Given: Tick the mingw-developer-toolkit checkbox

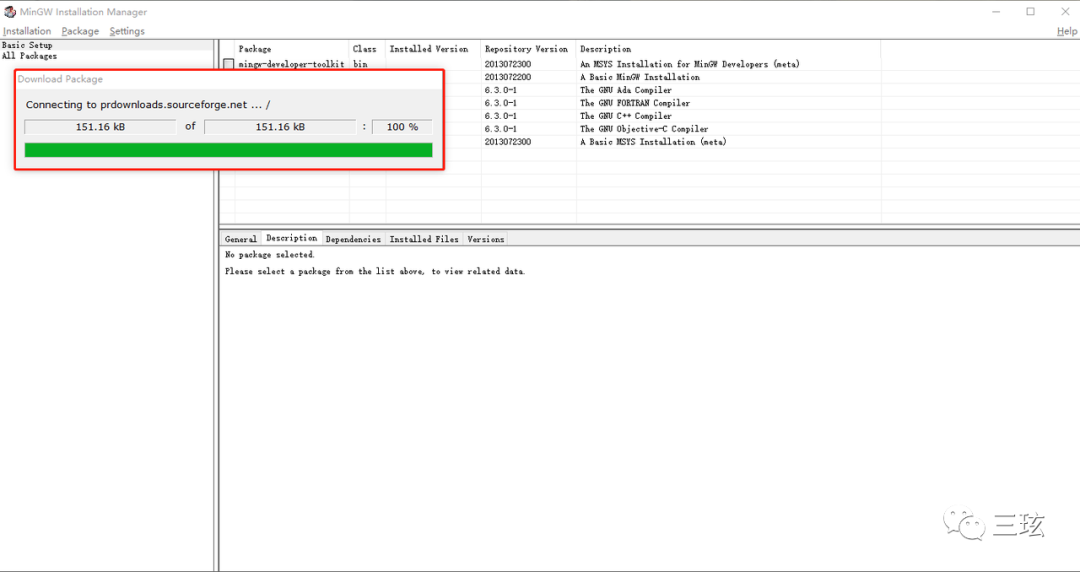Looking at the screenshot, I should point(229,64).
